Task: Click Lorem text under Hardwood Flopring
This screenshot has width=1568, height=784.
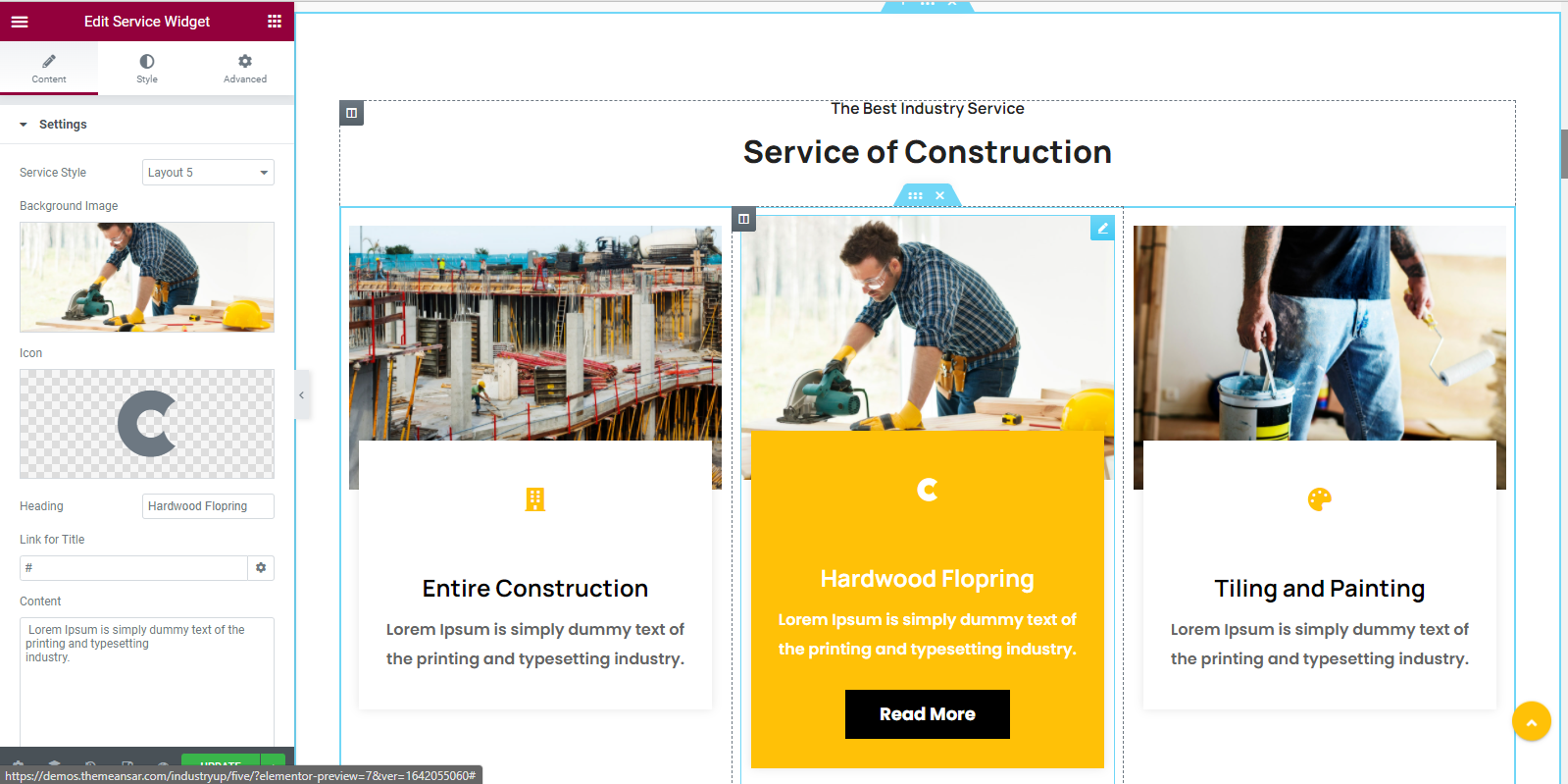Action: click(928, 634)
